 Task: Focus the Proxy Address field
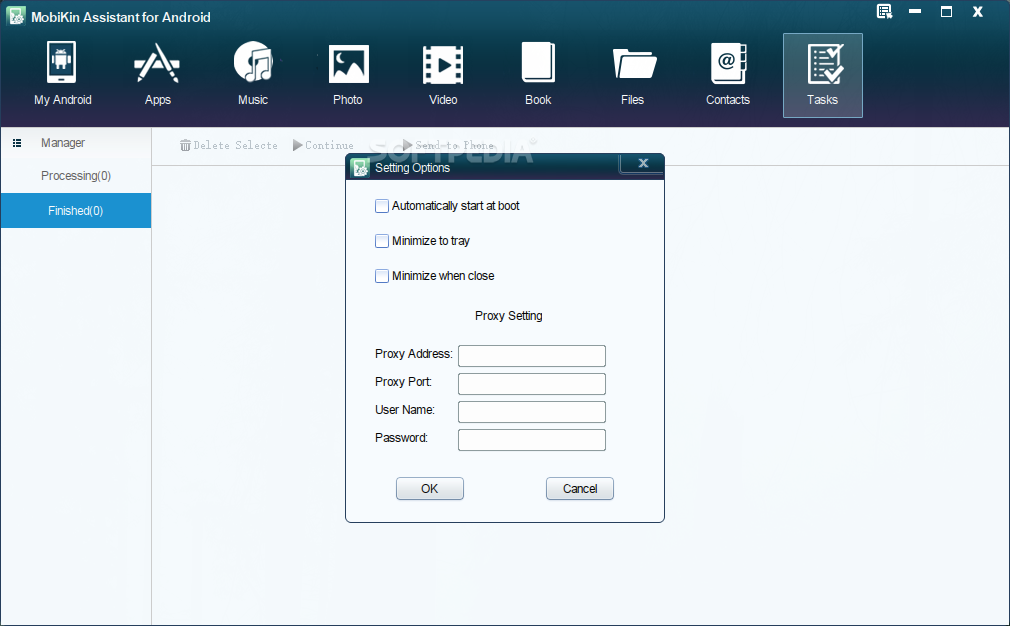532,356
